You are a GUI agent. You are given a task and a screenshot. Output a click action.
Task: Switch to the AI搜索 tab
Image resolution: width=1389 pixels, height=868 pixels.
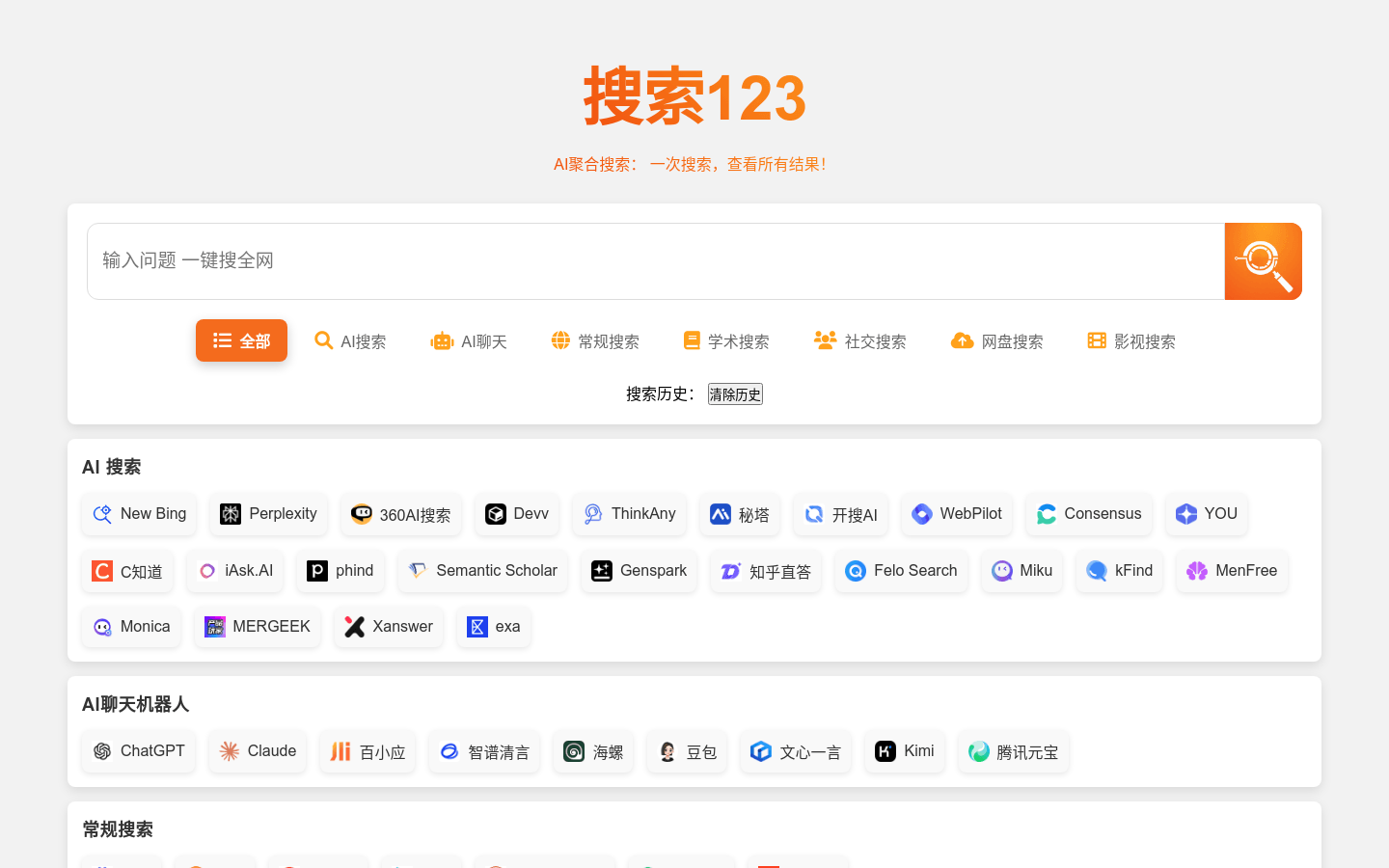click(x=350, y=340)
